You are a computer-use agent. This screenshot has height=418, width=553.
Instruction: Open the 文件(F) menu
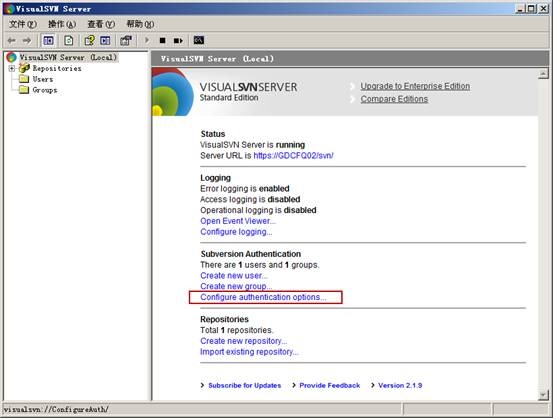tap(23, 24)
